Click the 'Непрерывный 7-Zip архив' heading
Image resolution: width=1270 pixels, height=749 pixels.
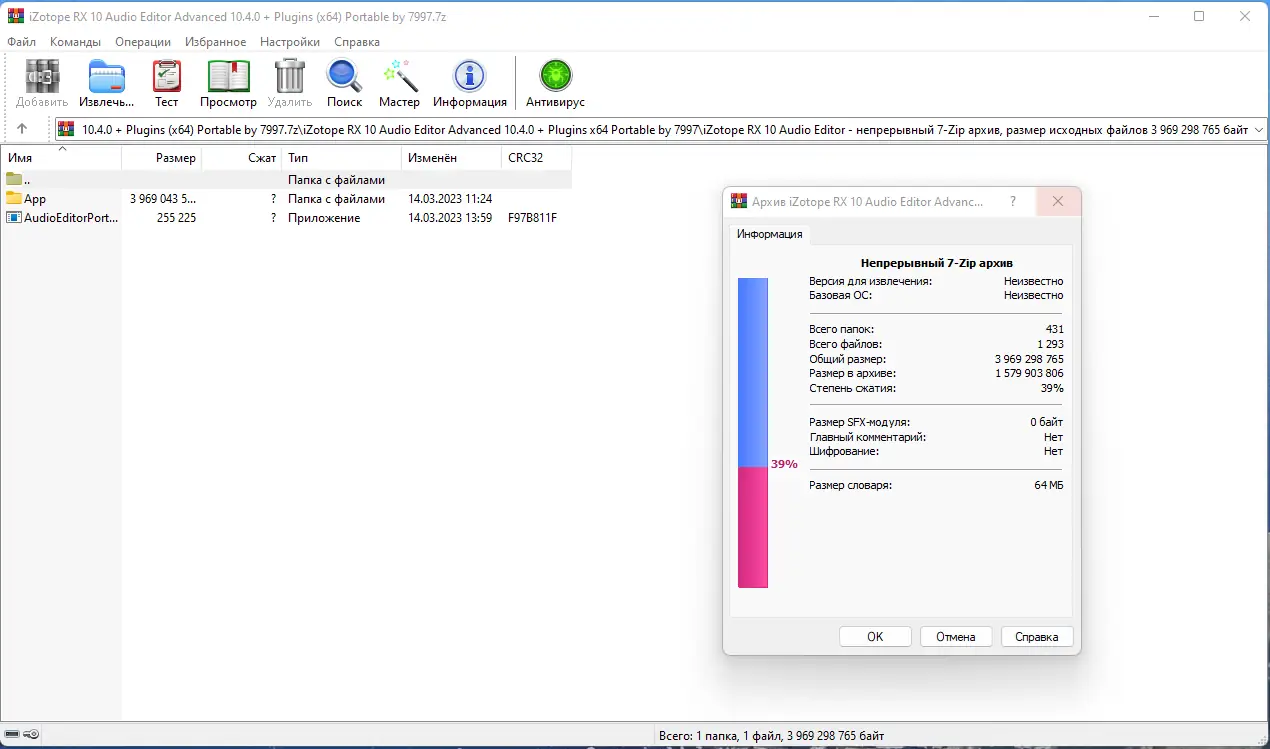tap(937, 263)
